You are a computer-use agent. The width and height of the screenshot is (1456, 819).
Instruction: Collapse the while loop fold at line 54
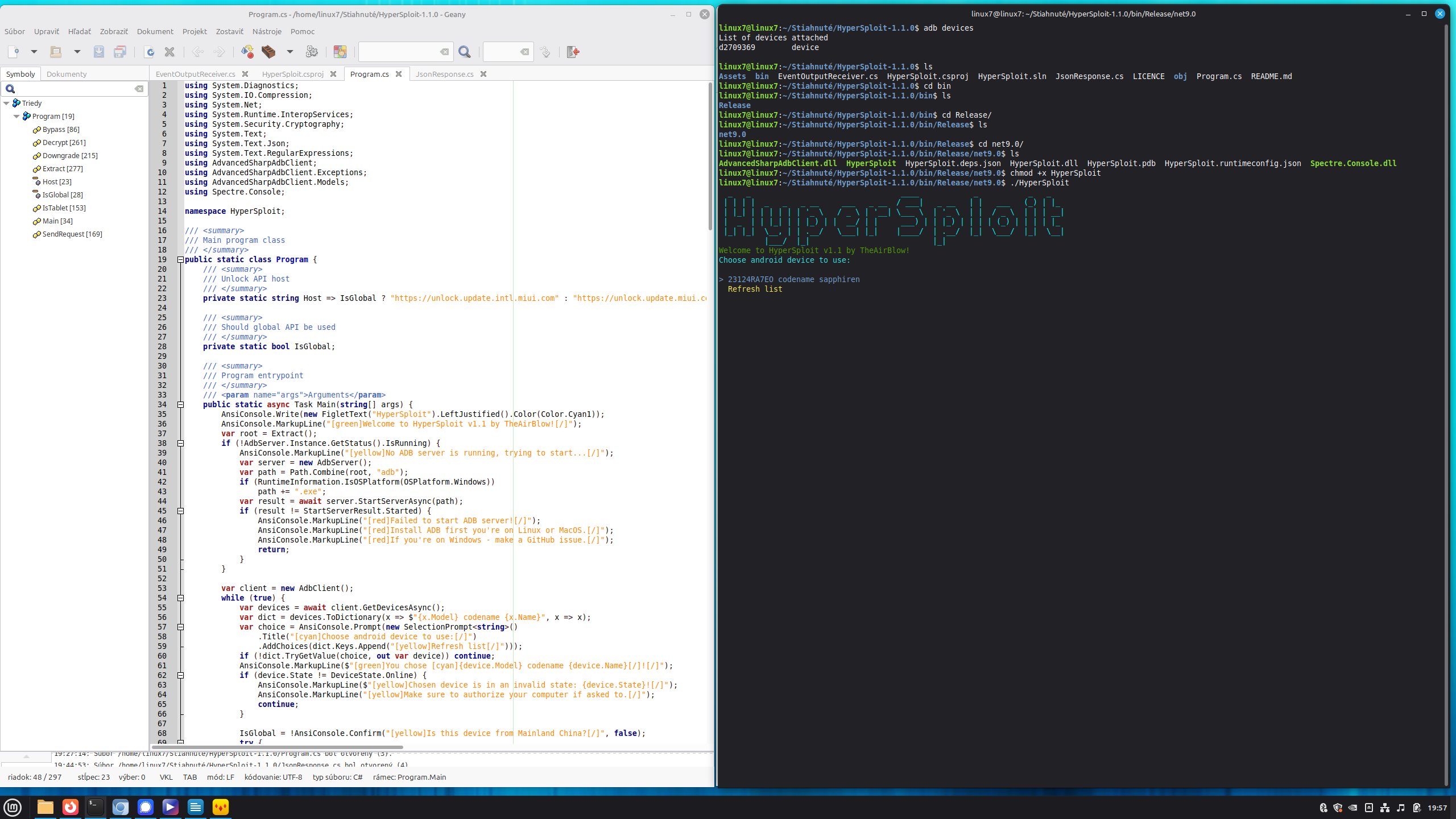[180, 598]
